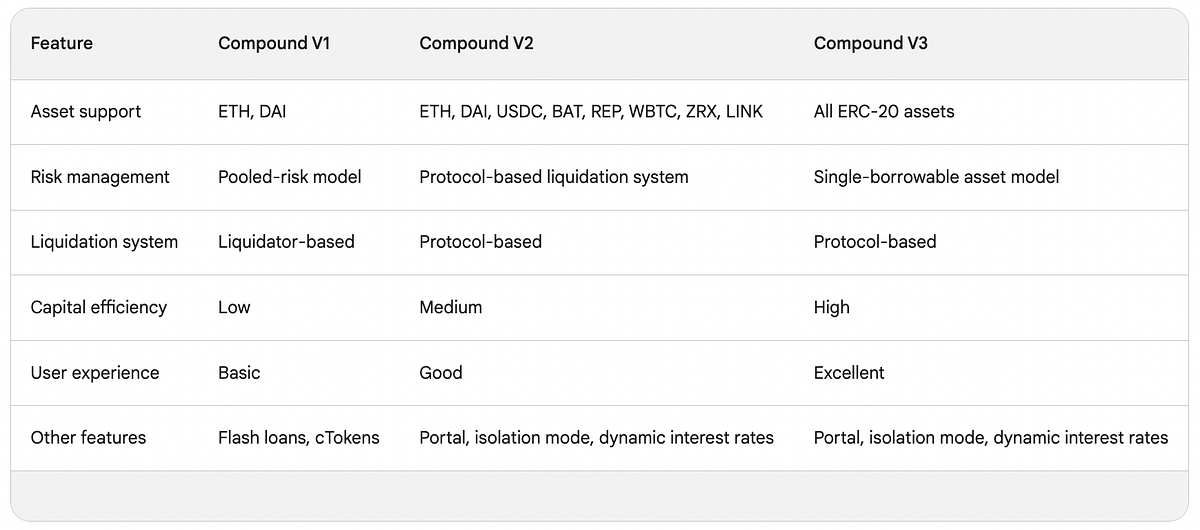This screenshot has width=1200, height=530.
Task: Click the Other features row label
Action: pyautogui.click(x=88, y=438)
